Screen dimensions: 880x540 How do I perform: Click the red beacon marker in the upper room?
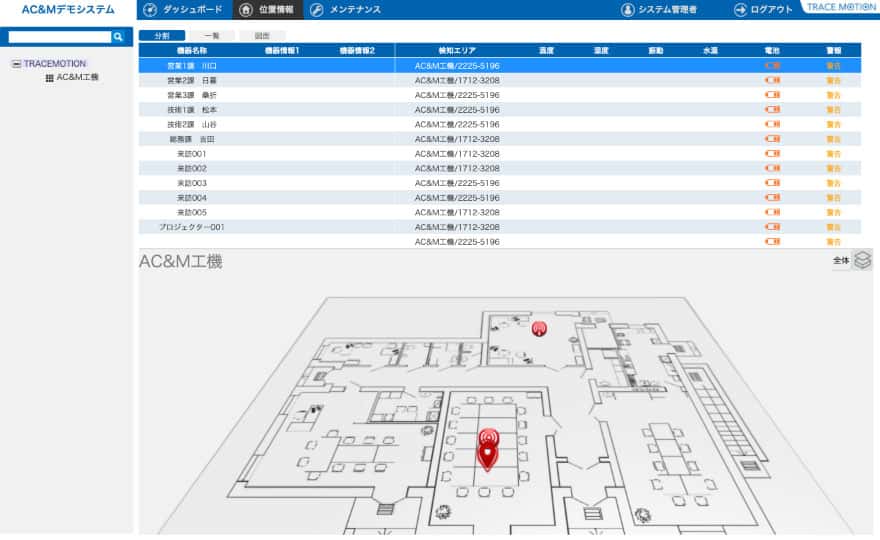click(x=539, y=328)
